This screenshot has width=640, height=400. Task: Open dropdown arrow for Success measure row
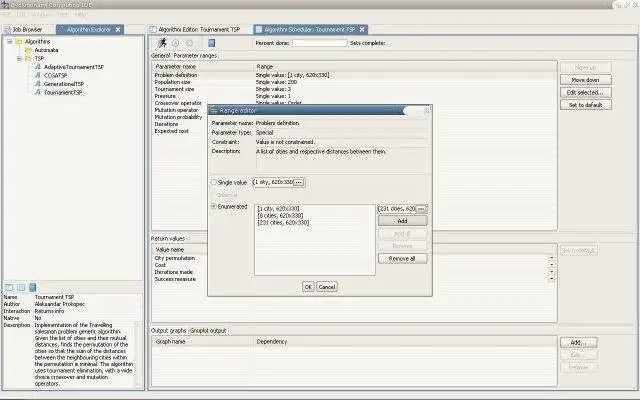point(552,279)
